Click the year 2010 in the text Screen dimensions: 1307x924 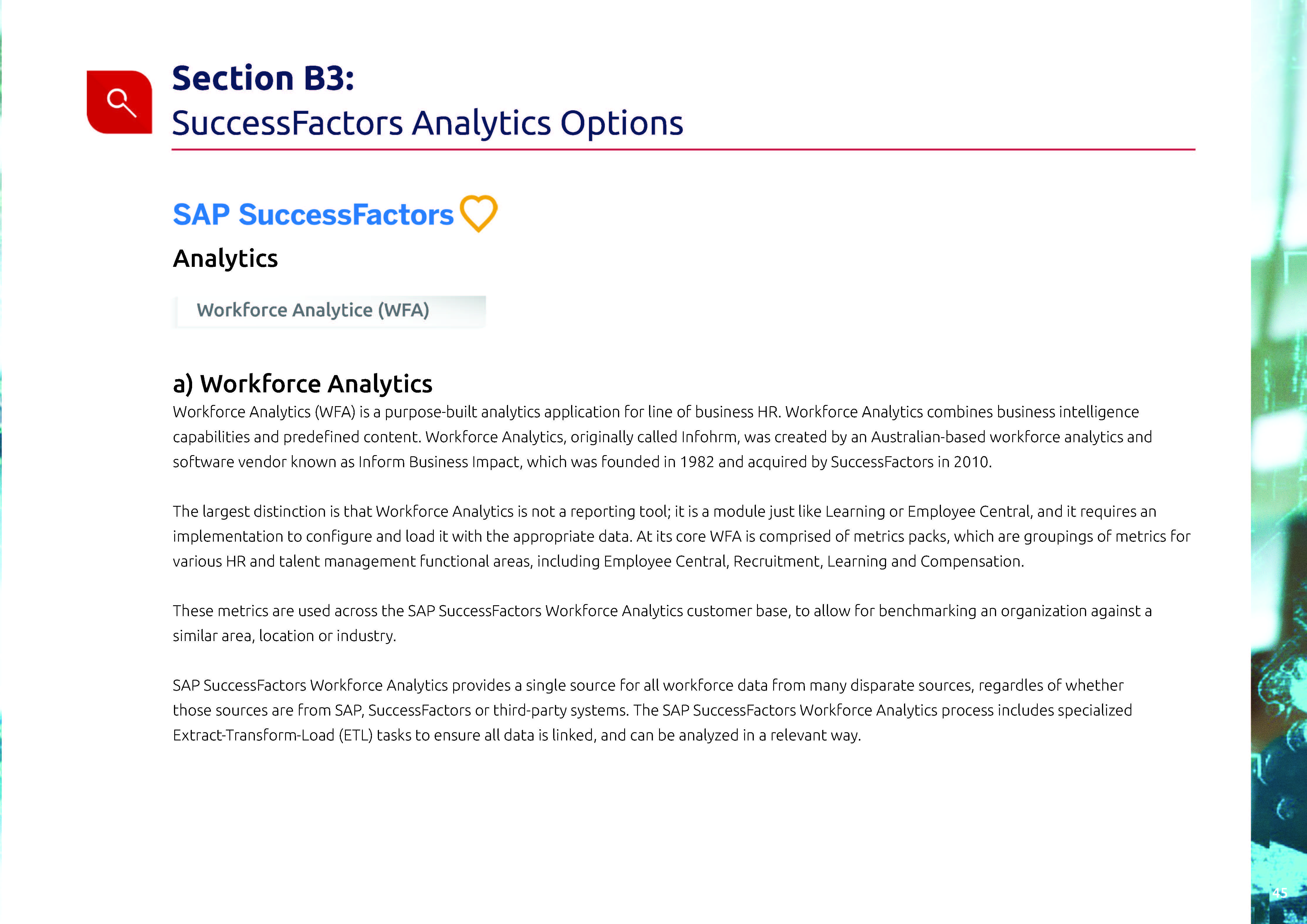click(971, 462)
